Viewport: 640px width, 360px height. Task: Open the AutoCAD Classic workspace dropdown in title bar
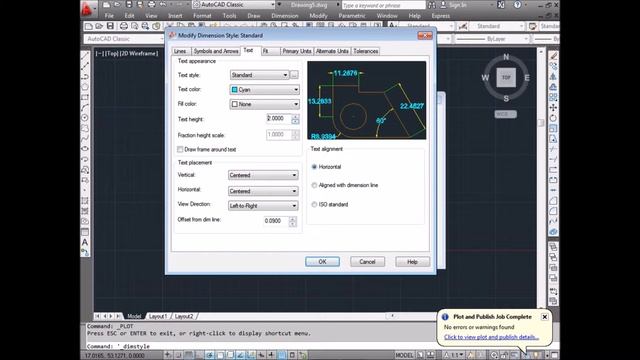point(234,5)
